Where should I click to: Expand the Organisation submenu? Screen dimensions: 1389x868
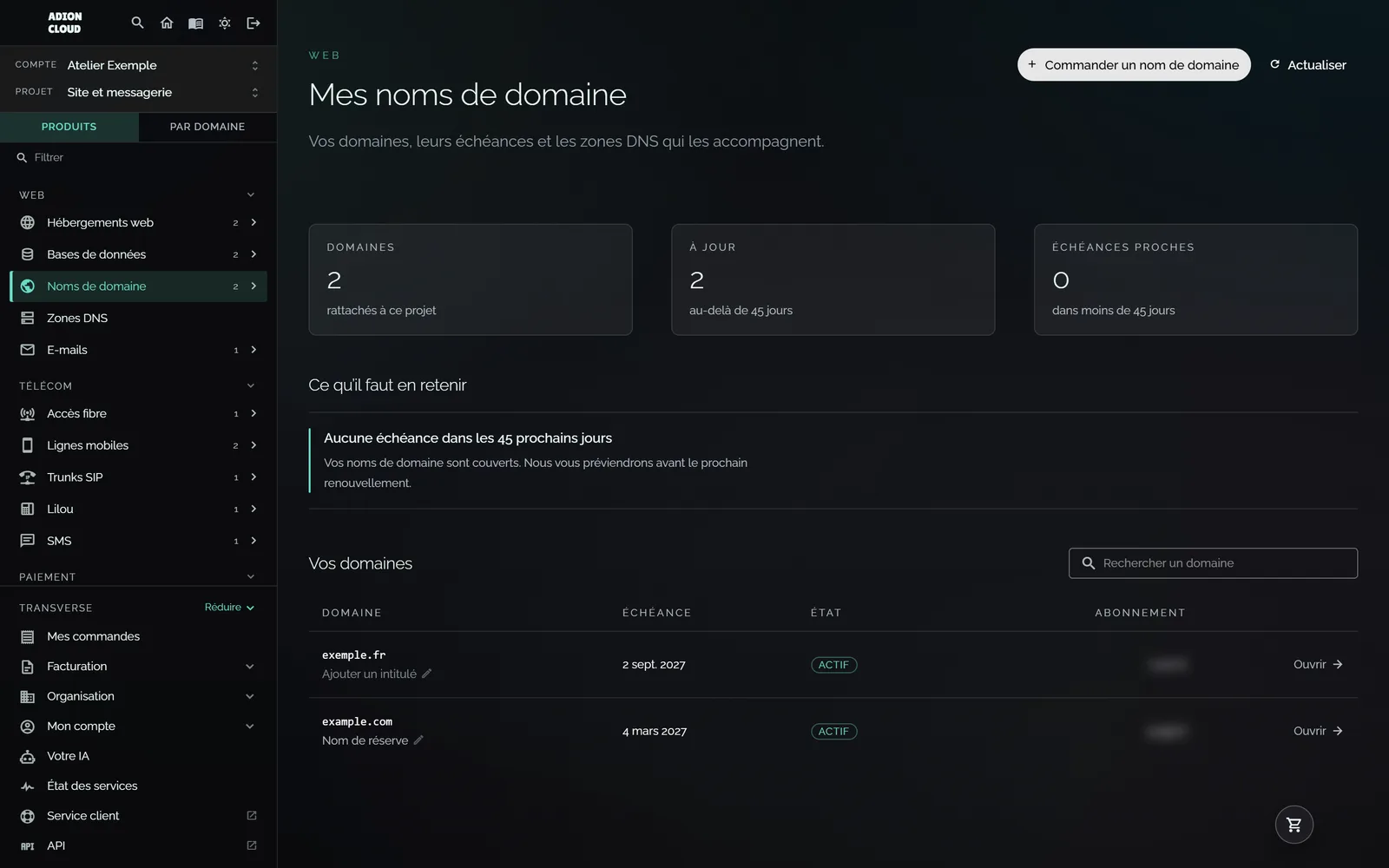click(x=250, y=696)
